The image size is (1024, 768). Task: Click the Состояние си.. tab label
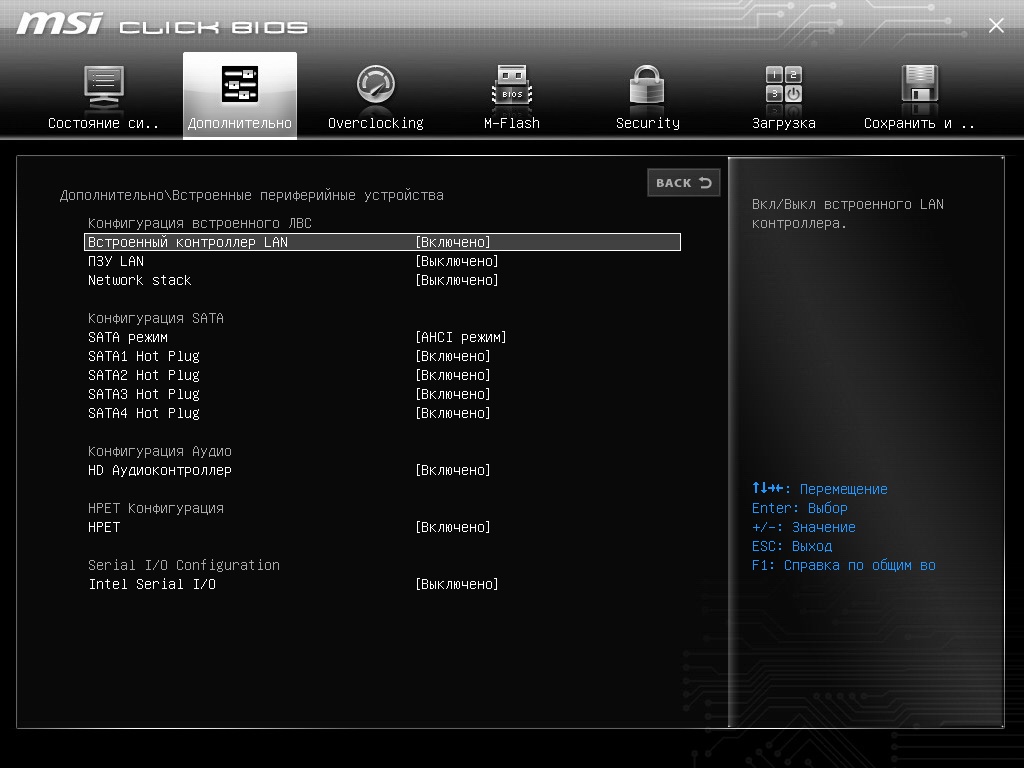point(103,123)
